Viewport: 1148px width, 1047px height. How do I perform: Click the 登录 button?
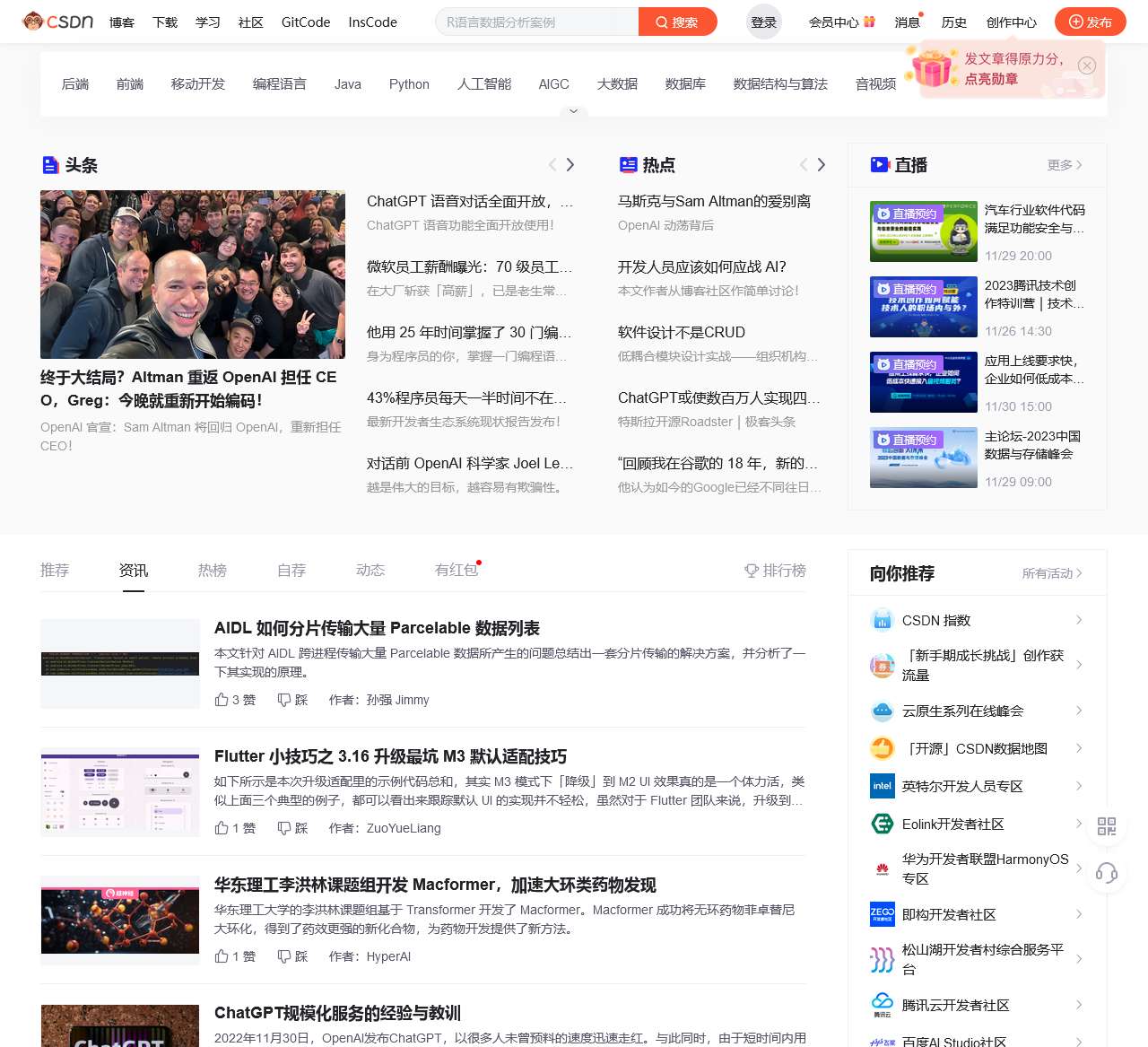tap(764, 22)
